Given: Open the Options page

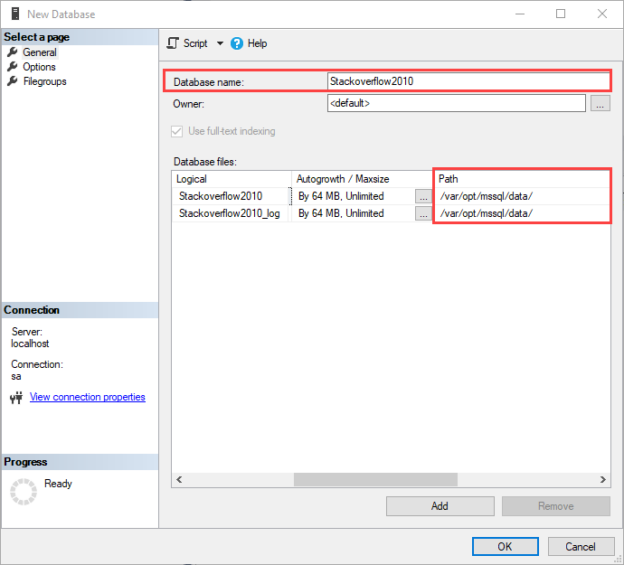Looking at the screenshot, I should (39, 67).
